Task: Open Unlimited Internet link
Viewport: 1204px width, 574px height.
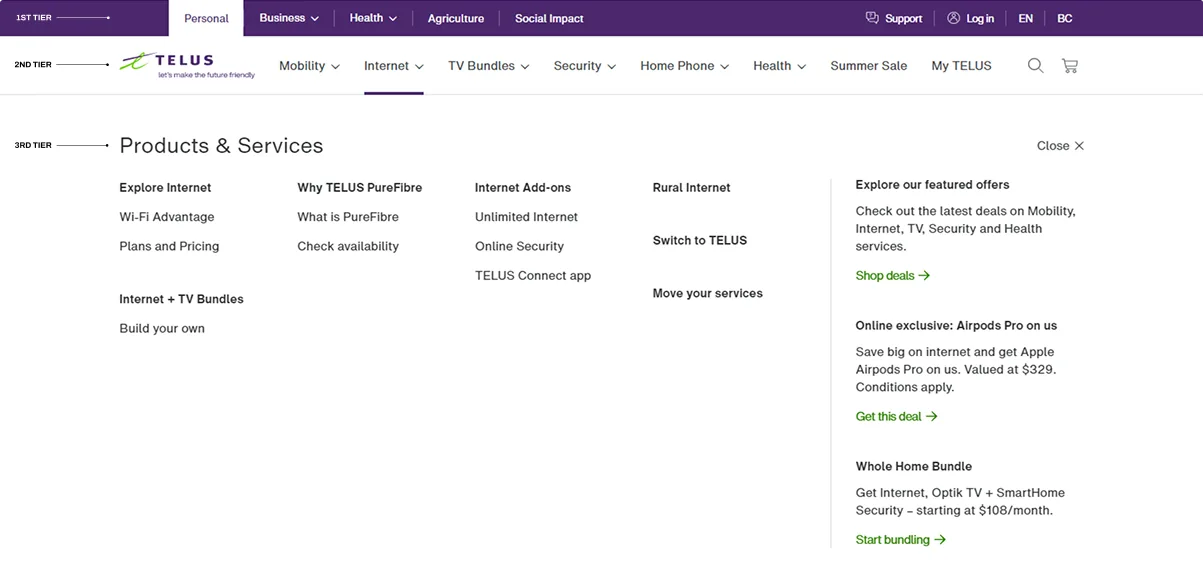Action: (x=526, y=217)
